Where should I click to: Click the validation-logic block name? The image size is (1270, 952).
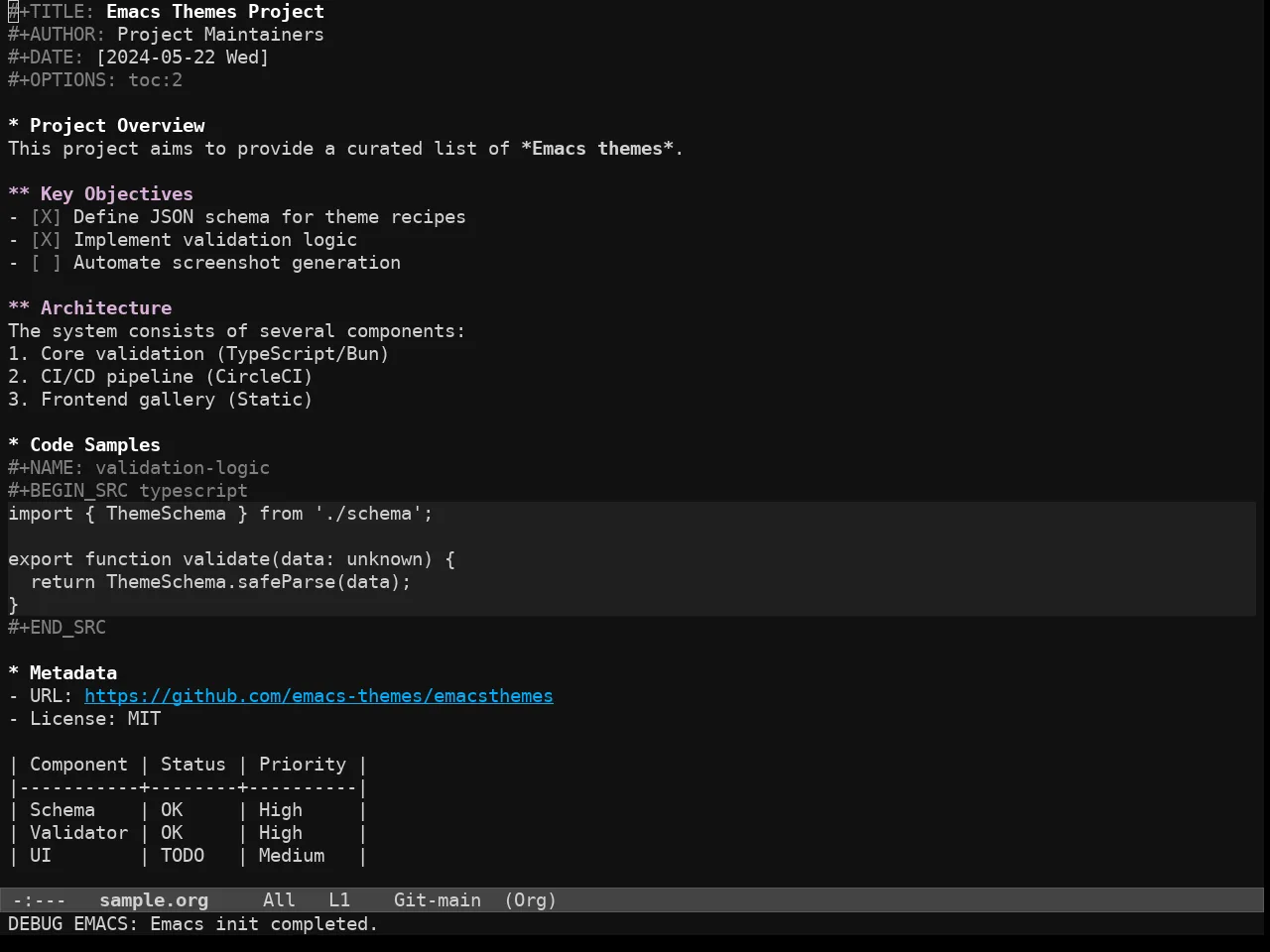click(x=183, y=468)
